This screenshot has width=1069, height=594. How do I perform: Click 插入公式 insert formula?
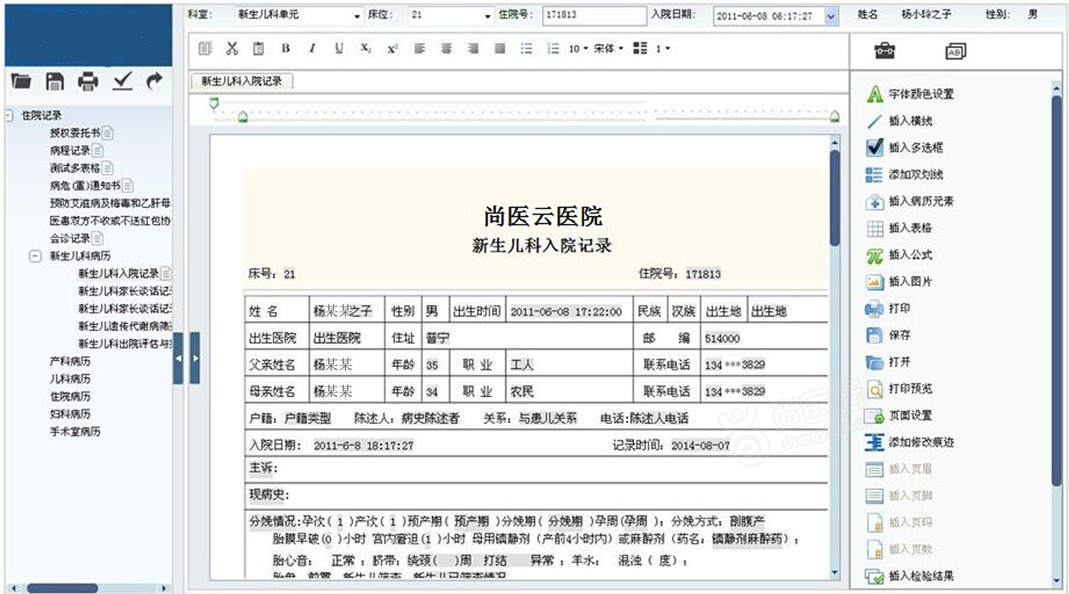pos(900,255)
